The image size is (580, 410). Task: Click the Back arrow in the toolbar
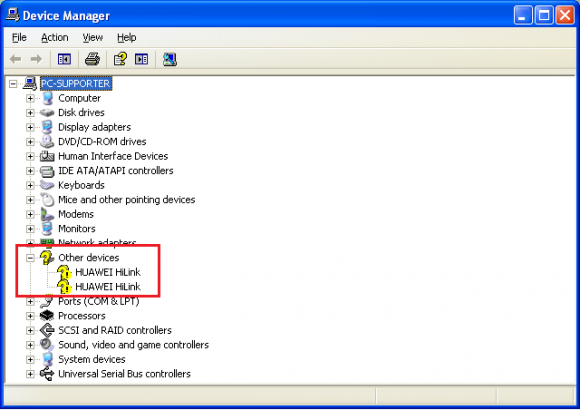click(x=16, y=59)
